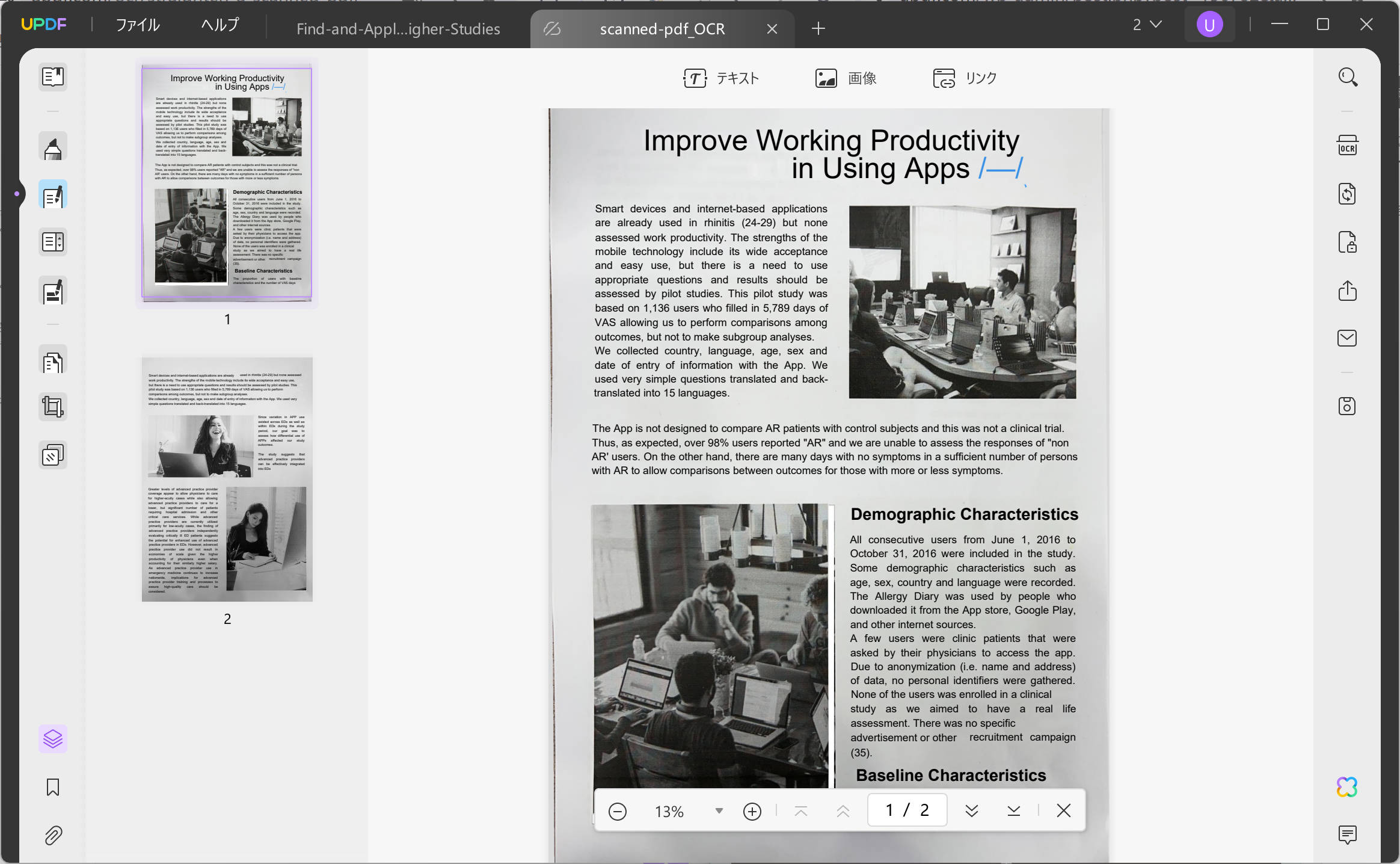The width and height of the screenshot is (1400, 864).
Task: Send file by email icon
Action: coord(1347,338)
